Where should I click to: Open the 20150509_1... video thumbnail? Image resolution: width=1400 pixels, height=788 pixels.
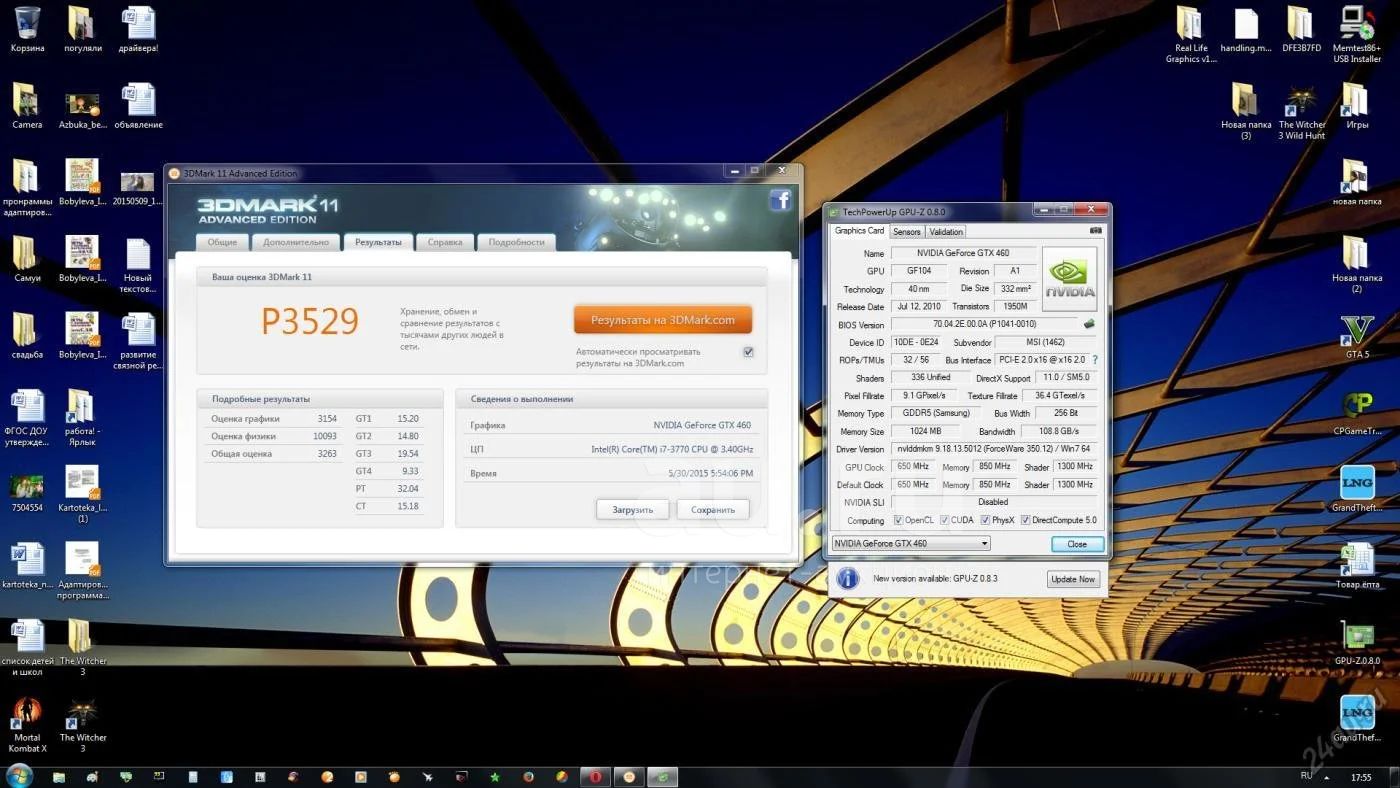pos(137,182)
